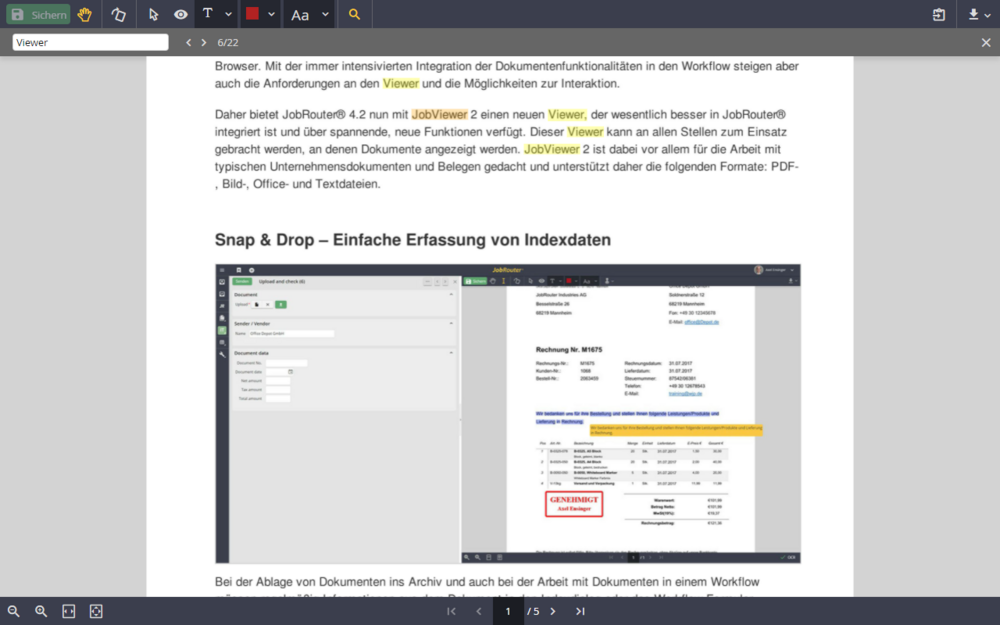Click the Aa font settings icon
Image resolution: width=1000 pixels, height=625 pixels.
(x=300, y=15)
